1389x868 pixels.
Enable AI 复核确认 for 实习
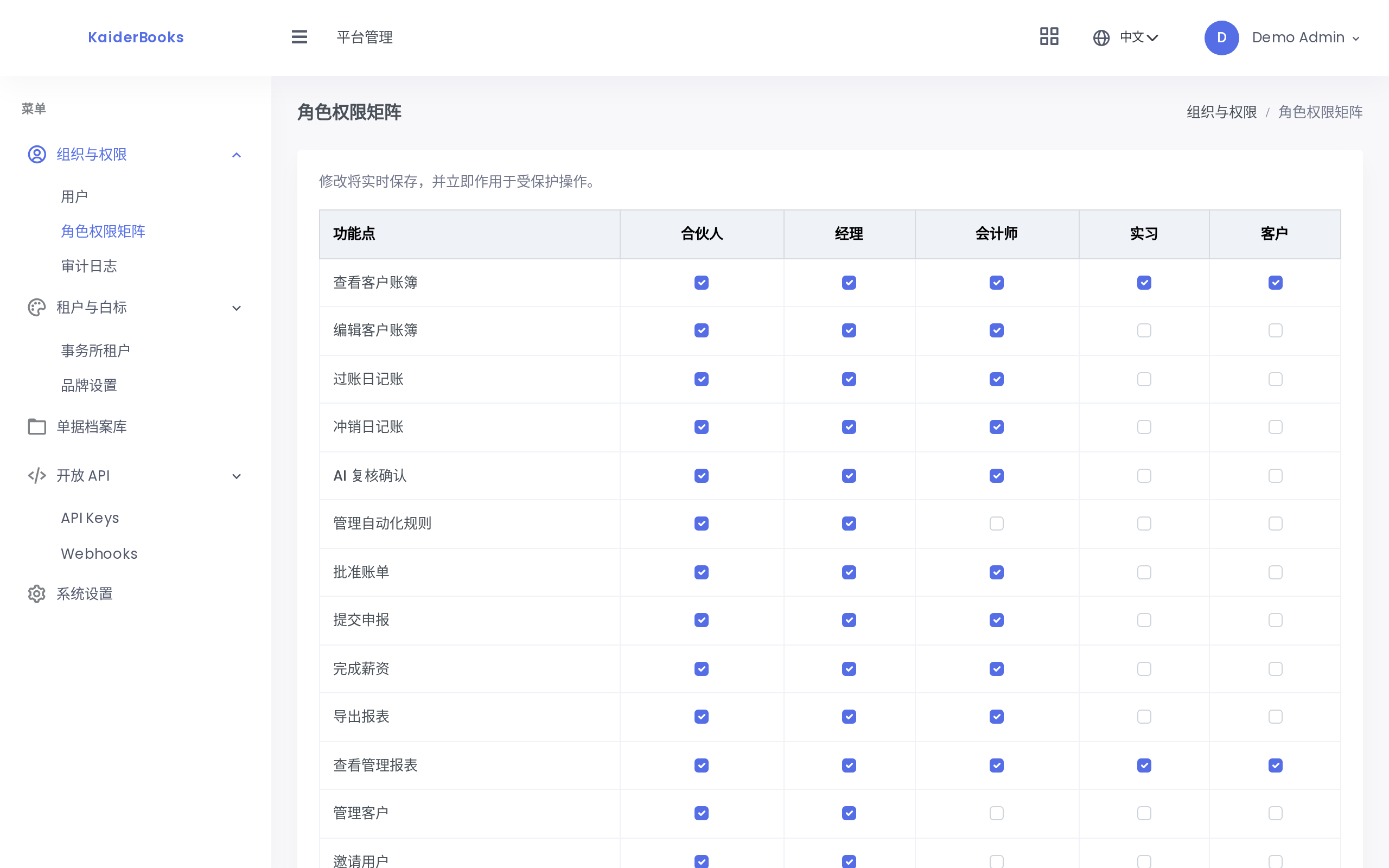click(1144, 476)
